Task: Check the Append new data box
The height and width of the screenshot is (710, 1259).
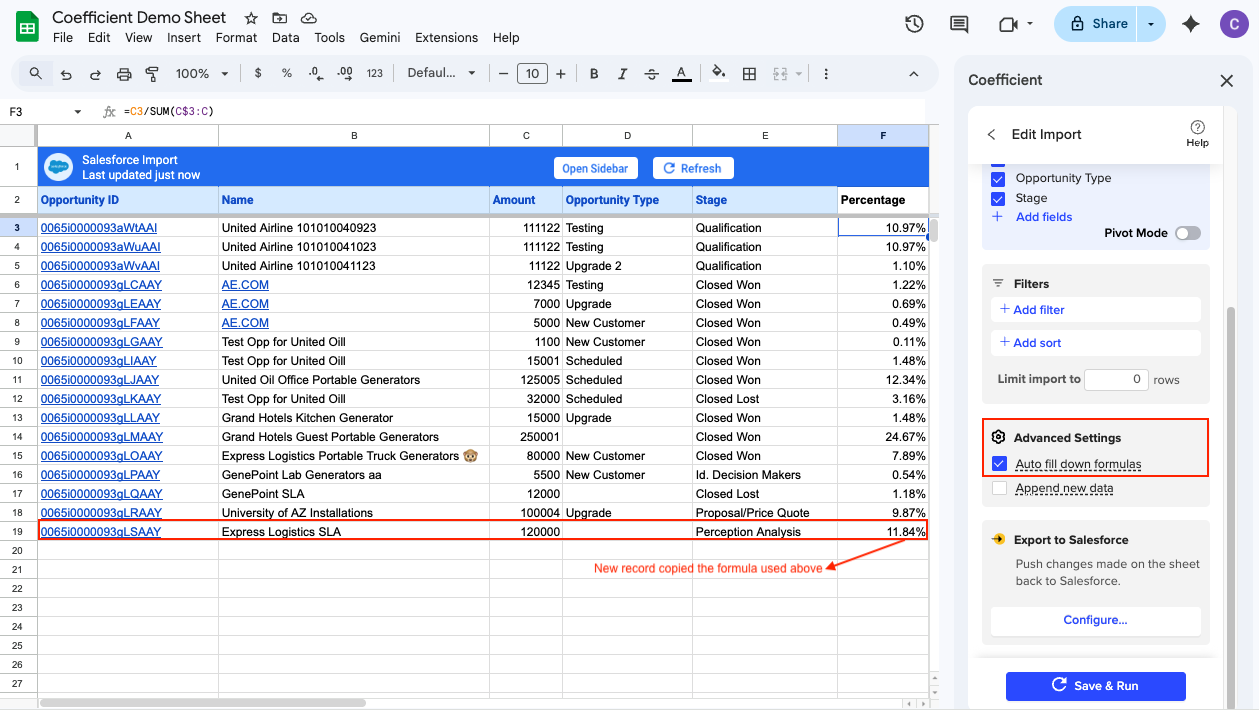Action: (x=998, y=488)
